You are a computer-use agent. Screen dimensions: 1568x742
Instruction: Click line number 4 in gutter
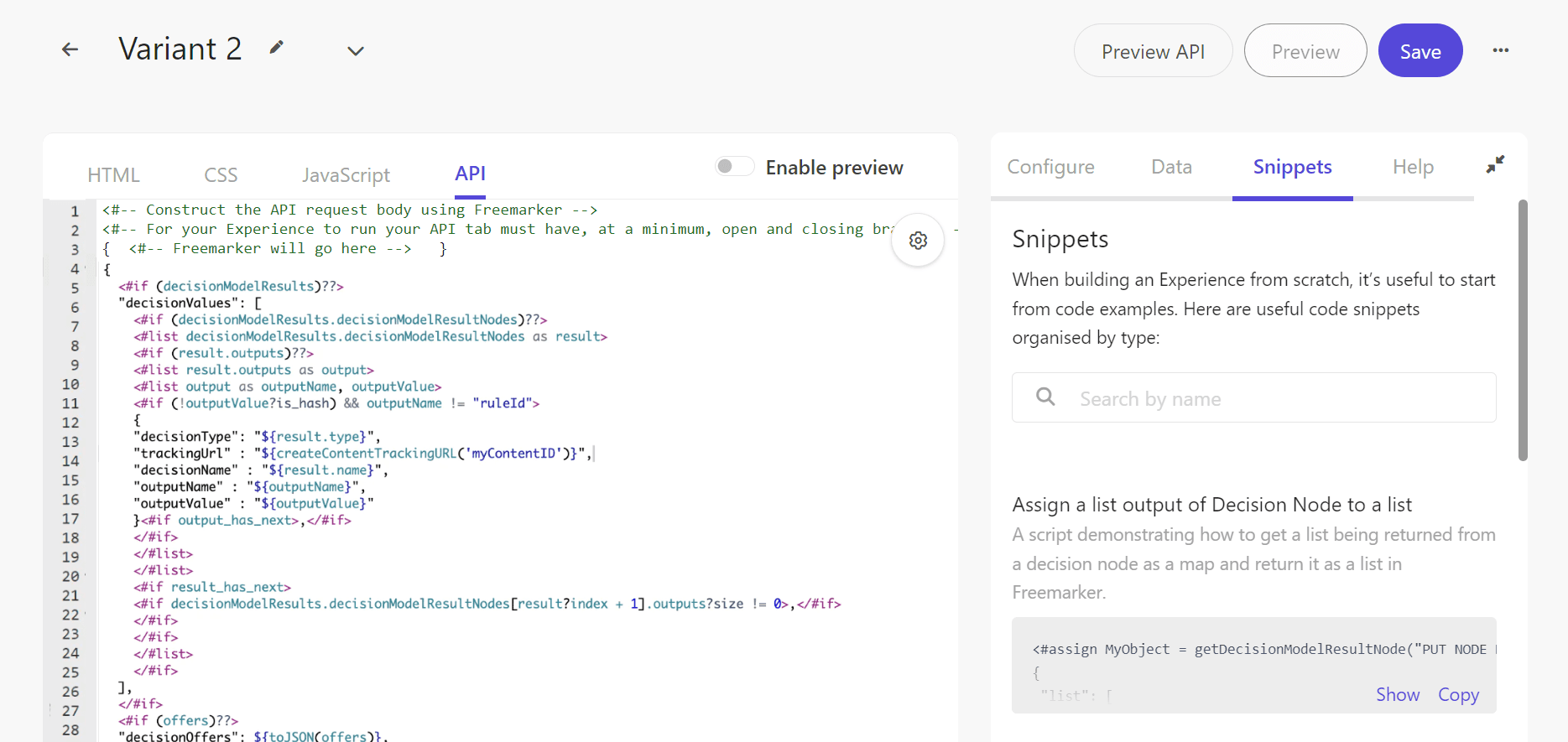[x=75, y=269]
